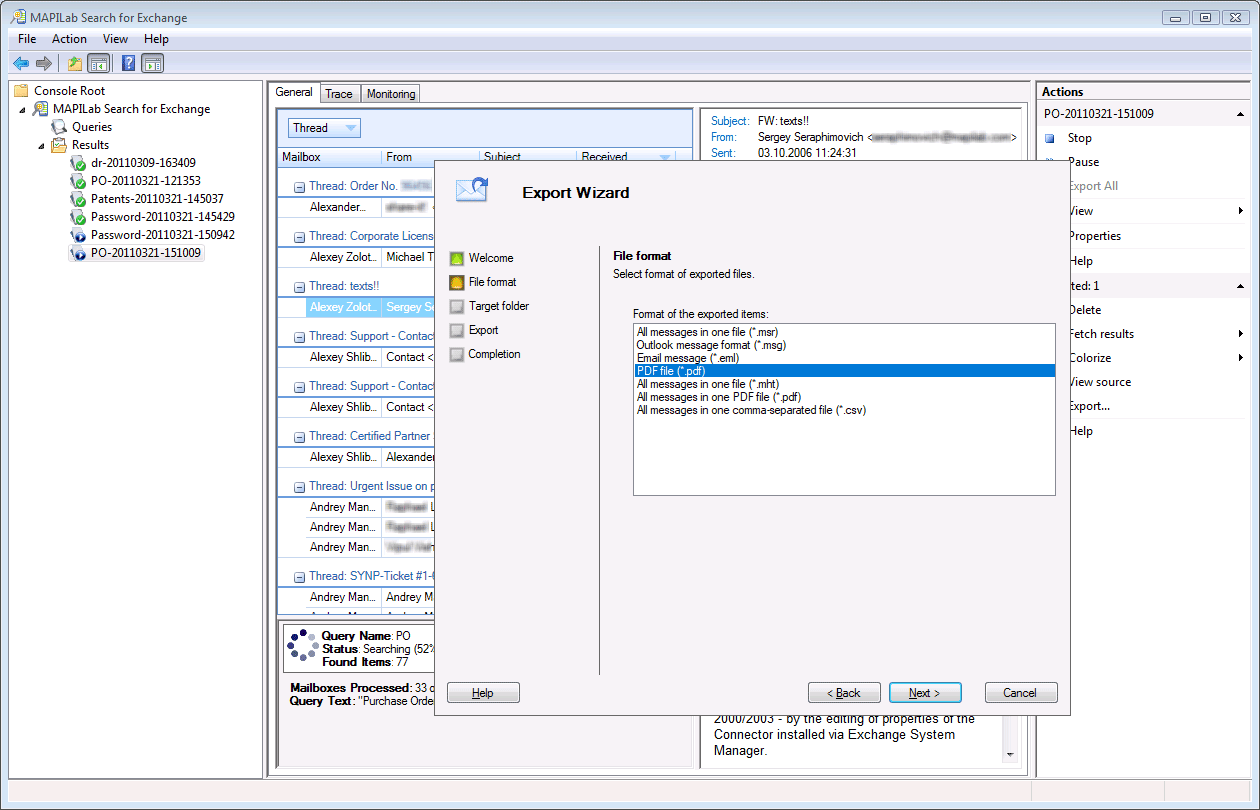Collapse the 'Thread: Urgent Issue' group
Image resolution: width=1260 pixels, height=810 pixels.
point(299,487)
